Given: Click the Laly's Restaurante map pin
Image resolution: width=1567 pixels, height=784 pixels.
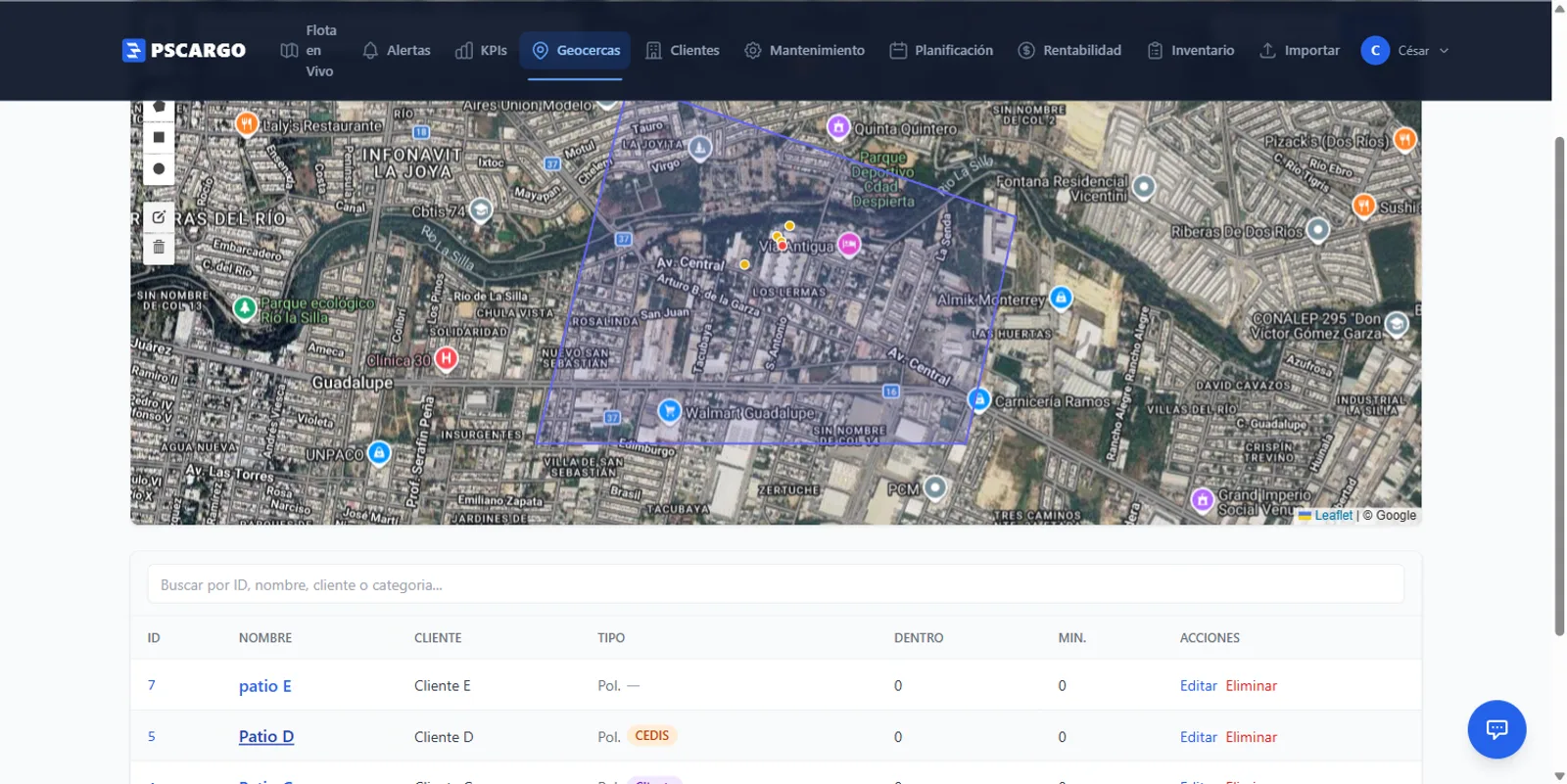Looking at the screenshot, I should [x=247, y=124].
